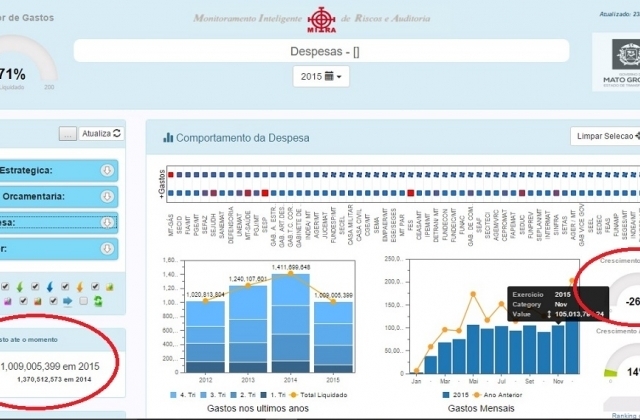640x420 pixels.
Task: Enable the unchecked checkbox before the green refresh icon
Action: [x=83, y=301]
